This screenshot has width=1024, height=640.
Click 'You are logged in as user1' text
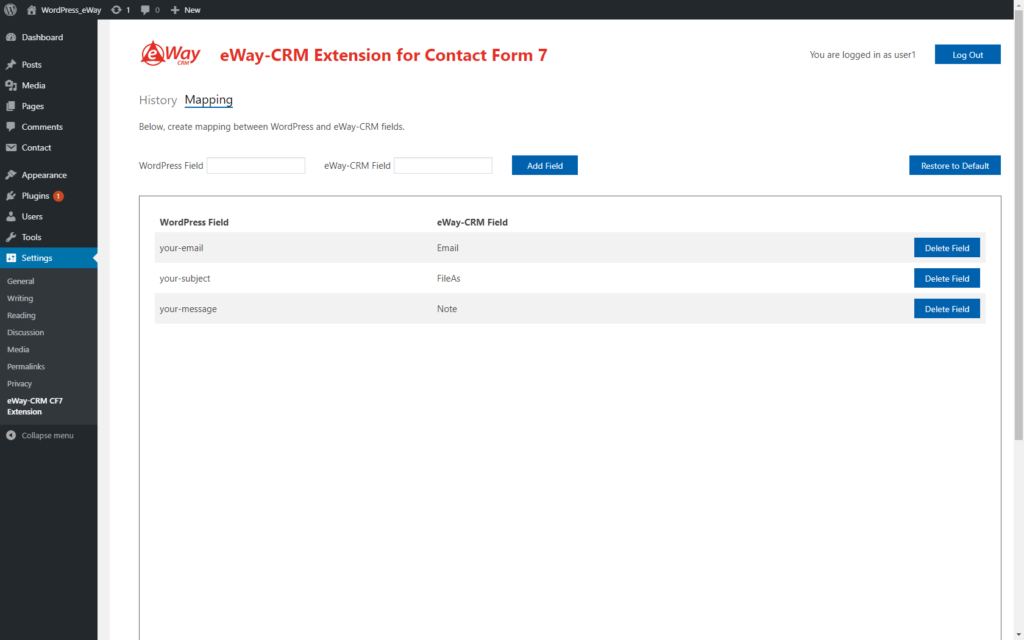coord(863,55)
